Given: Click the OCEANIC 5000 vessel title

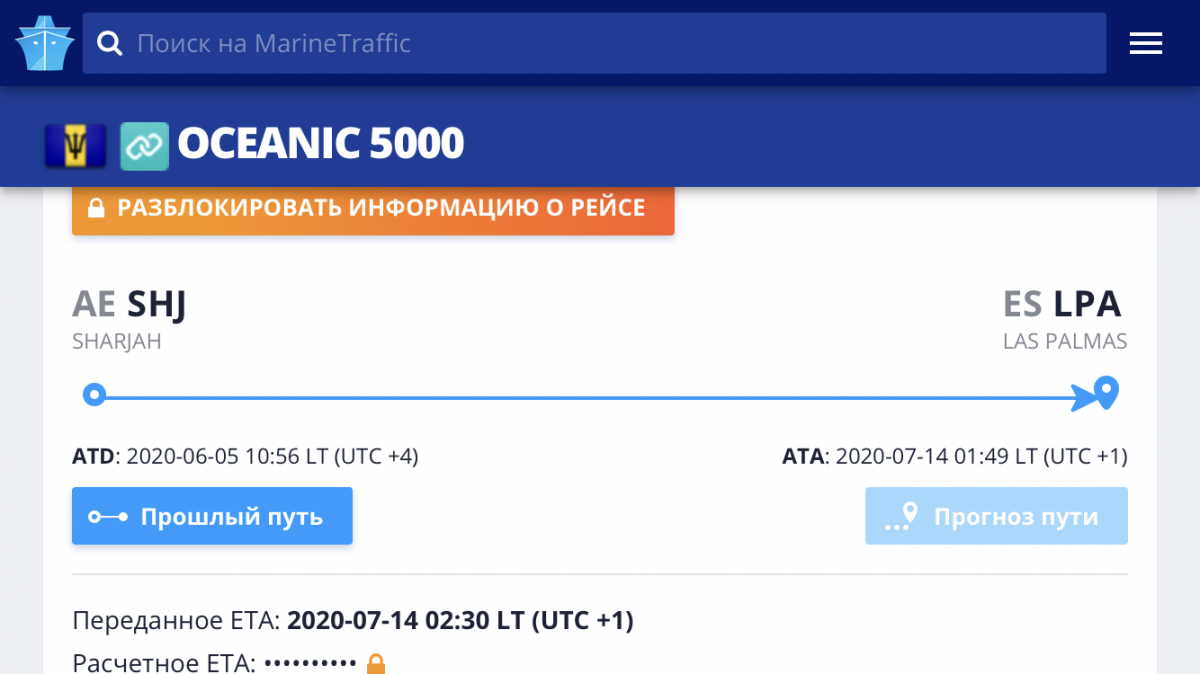Looking at the screenshot, I should pyautogui.click(x=320, y=144).
